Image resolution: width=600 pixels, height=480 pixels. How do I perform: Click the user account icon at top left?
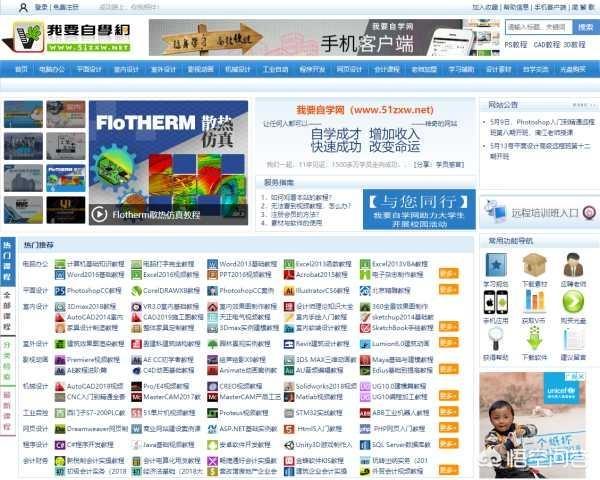[x=24, y=7]
